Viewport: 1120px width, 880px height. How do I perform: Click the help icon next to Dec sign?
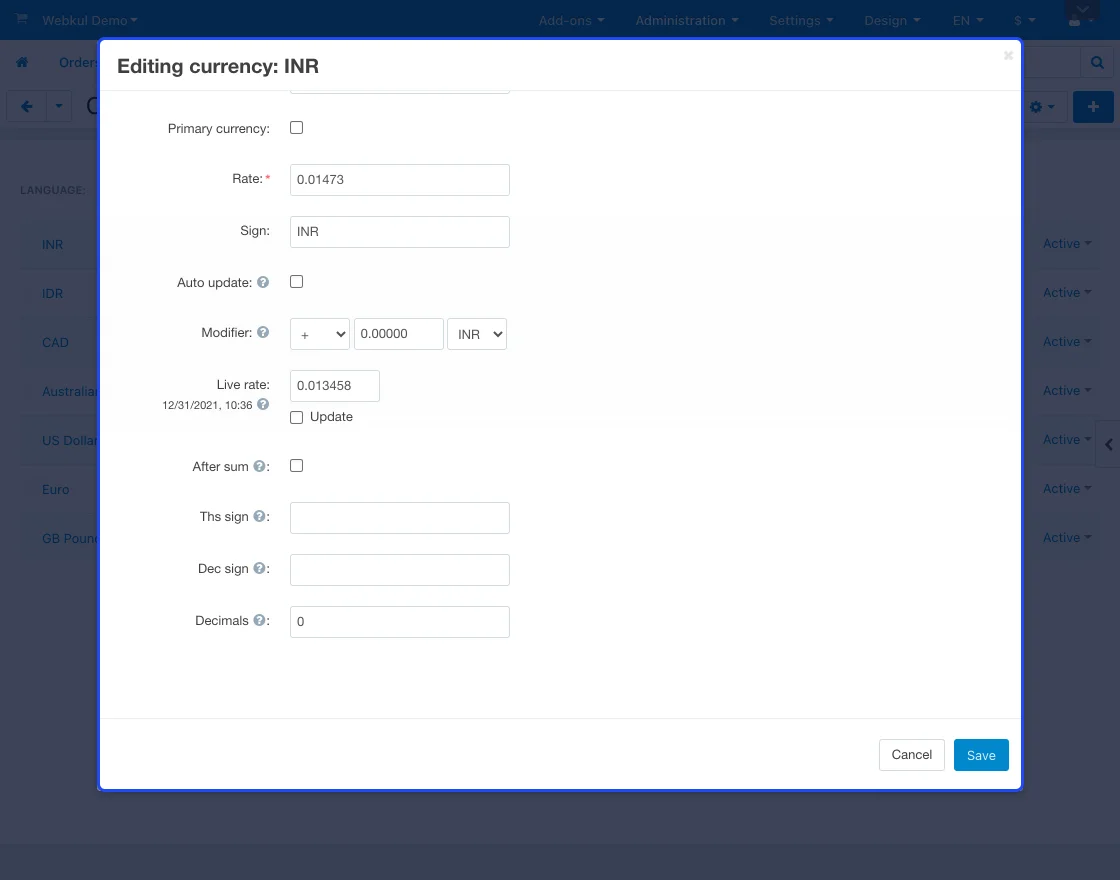(259, 569)
